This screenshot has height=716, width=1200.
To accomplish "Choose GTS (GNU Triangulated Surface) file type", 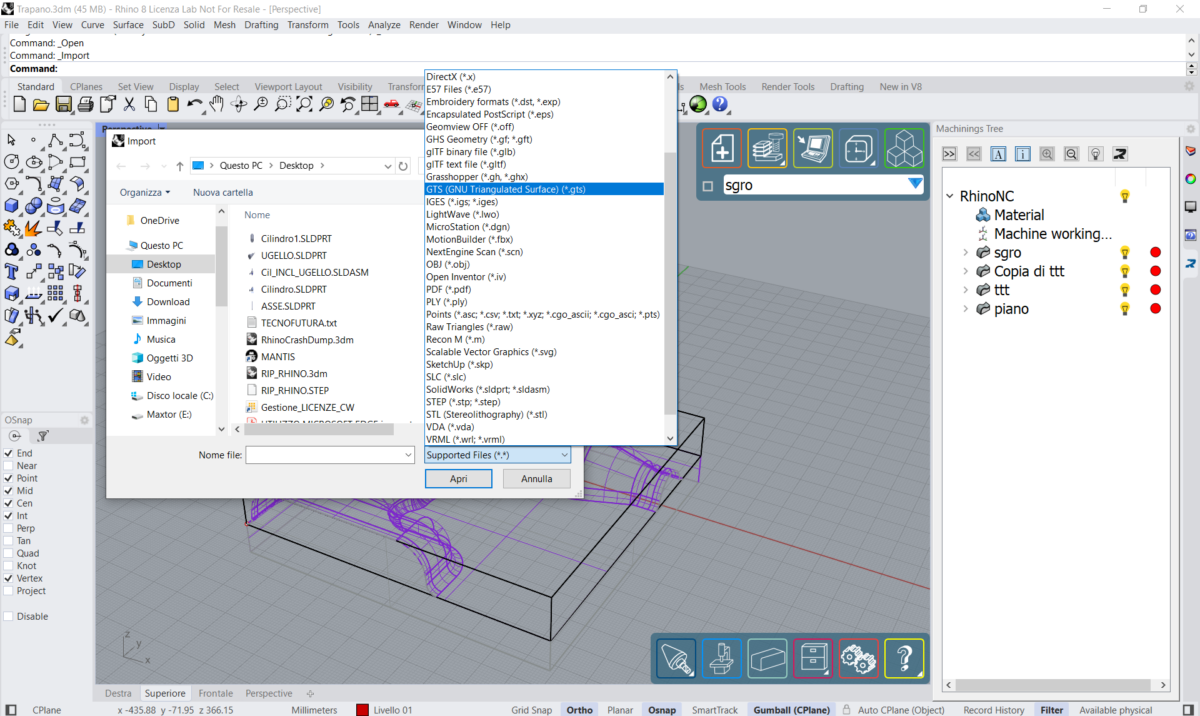I will 544,189.
